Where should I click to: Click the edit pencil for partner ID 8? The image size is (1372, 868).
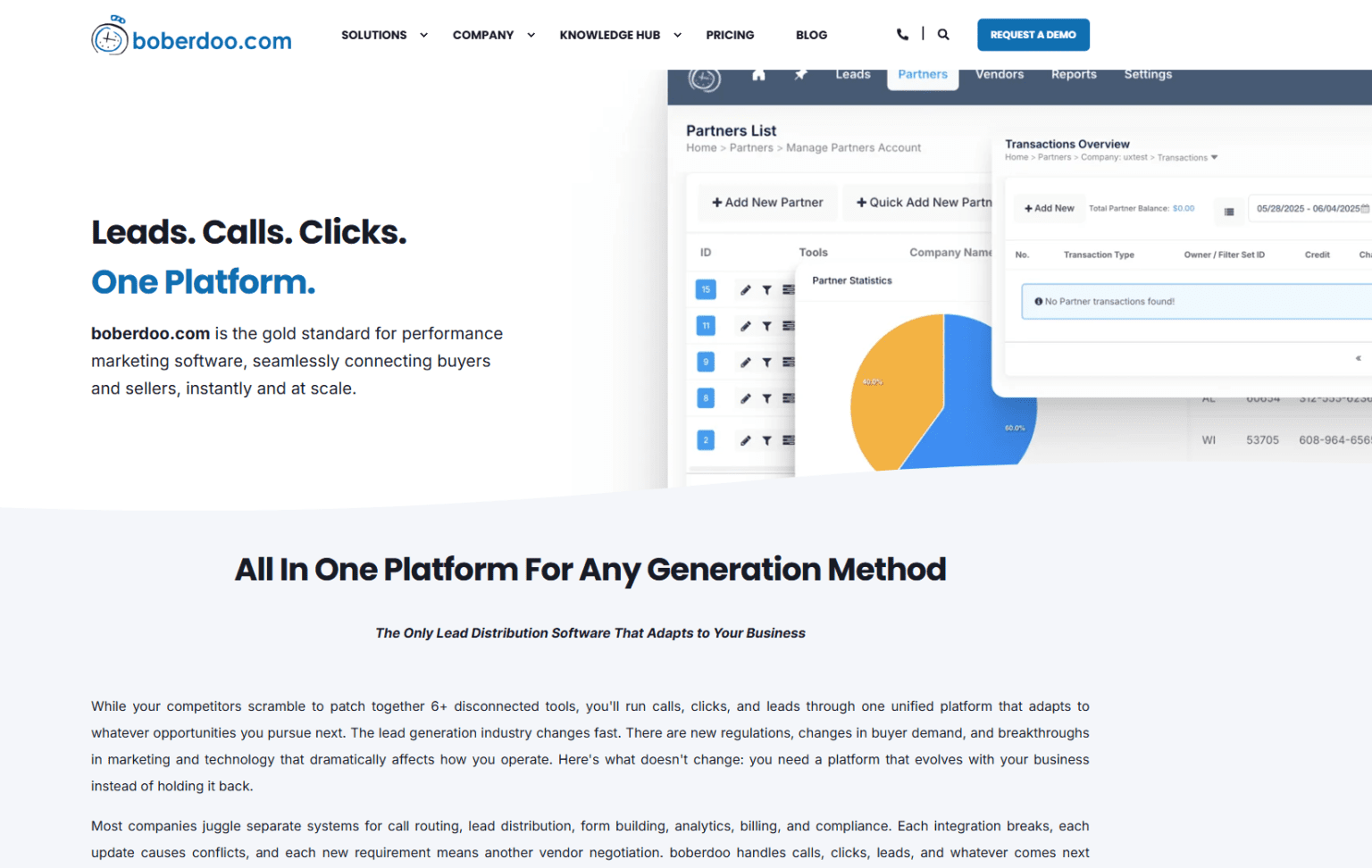(745, 398)
